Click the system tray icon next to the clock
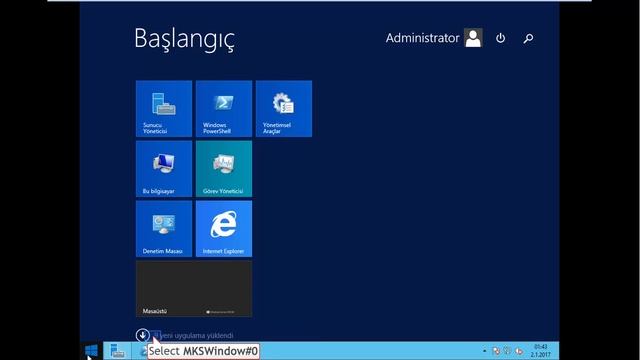This screenshot has width=640, height=360. (x=519, y=351)
